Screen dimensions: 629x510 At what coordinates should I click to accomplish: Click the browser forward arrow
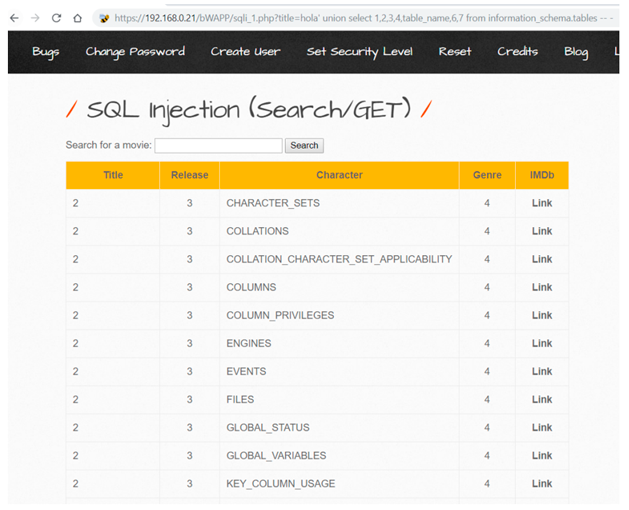[35, 18]
